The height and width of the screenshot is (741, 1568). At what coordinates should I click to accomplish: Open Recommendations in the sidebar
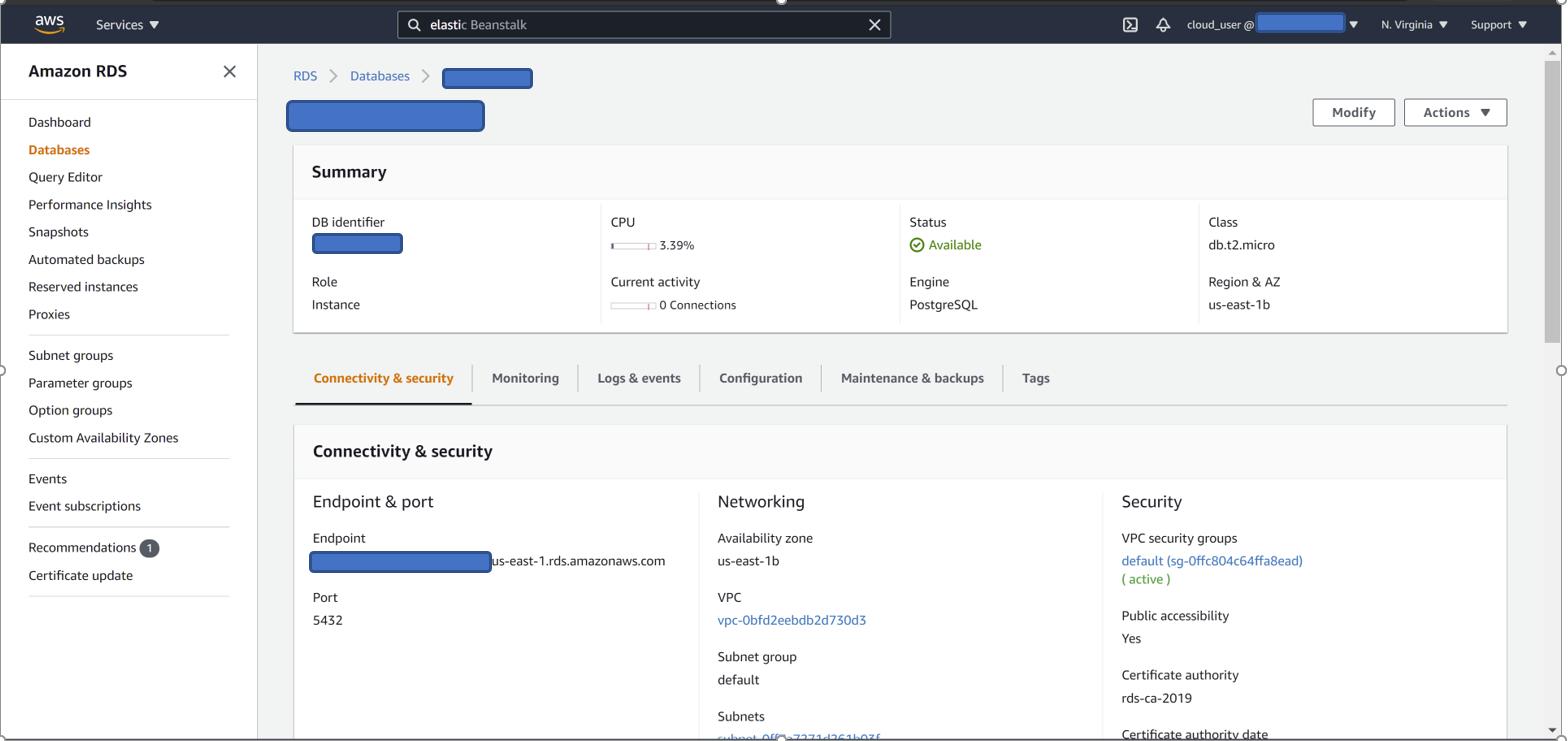82,548
